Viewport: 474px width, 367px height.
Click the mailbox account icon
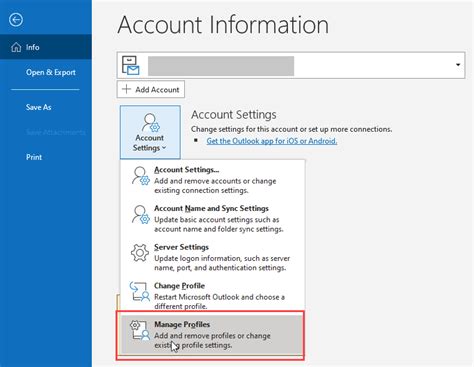click(130, 65)
